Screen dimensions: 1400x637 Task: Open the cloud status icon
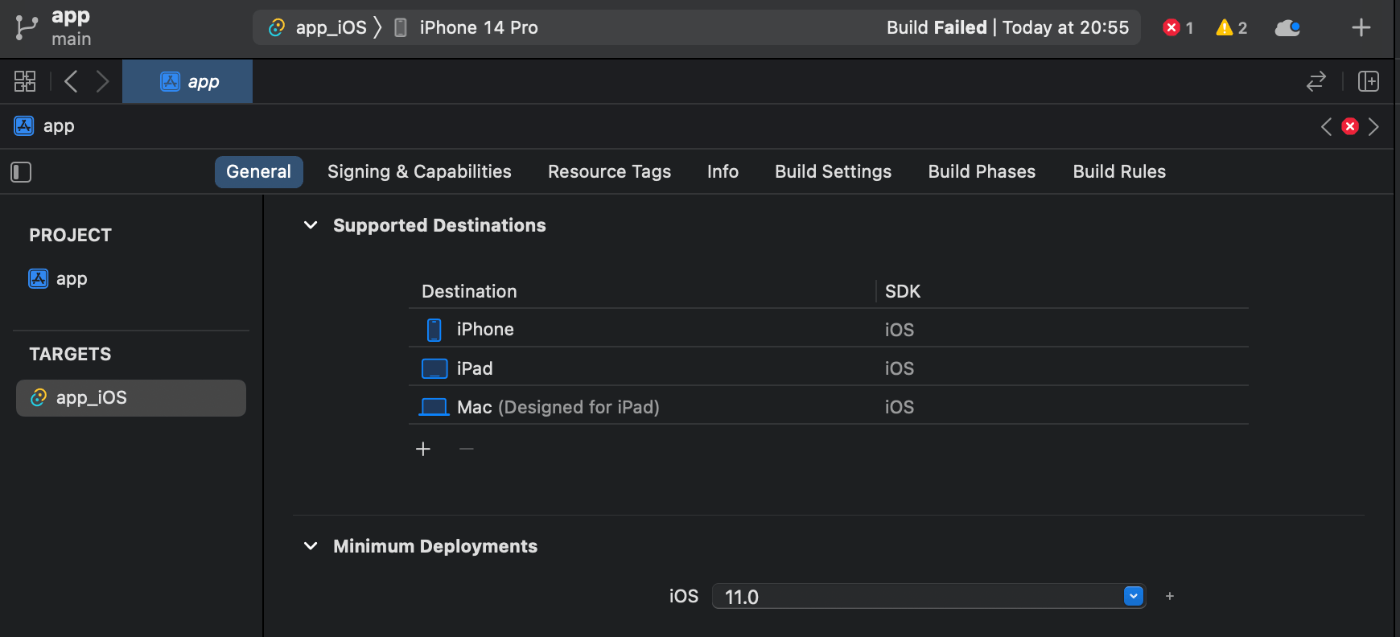tap(1288, 28)
